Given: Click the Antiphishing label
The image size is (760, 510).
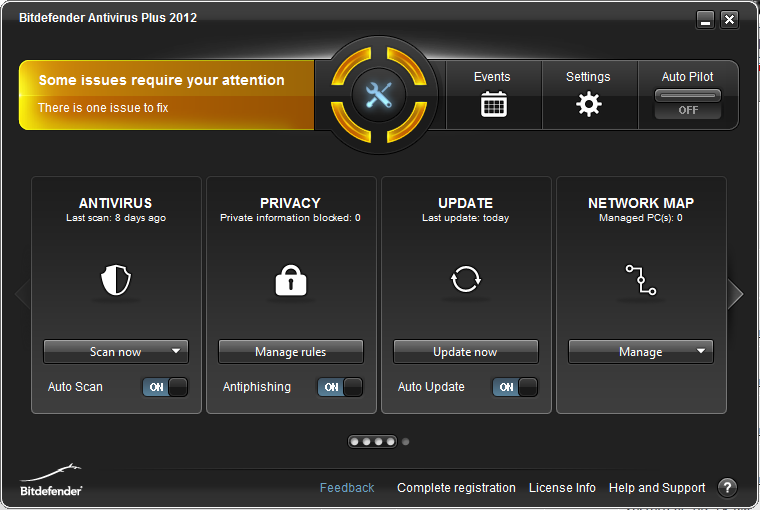Looking at the screenshot, I should [257, 387].
